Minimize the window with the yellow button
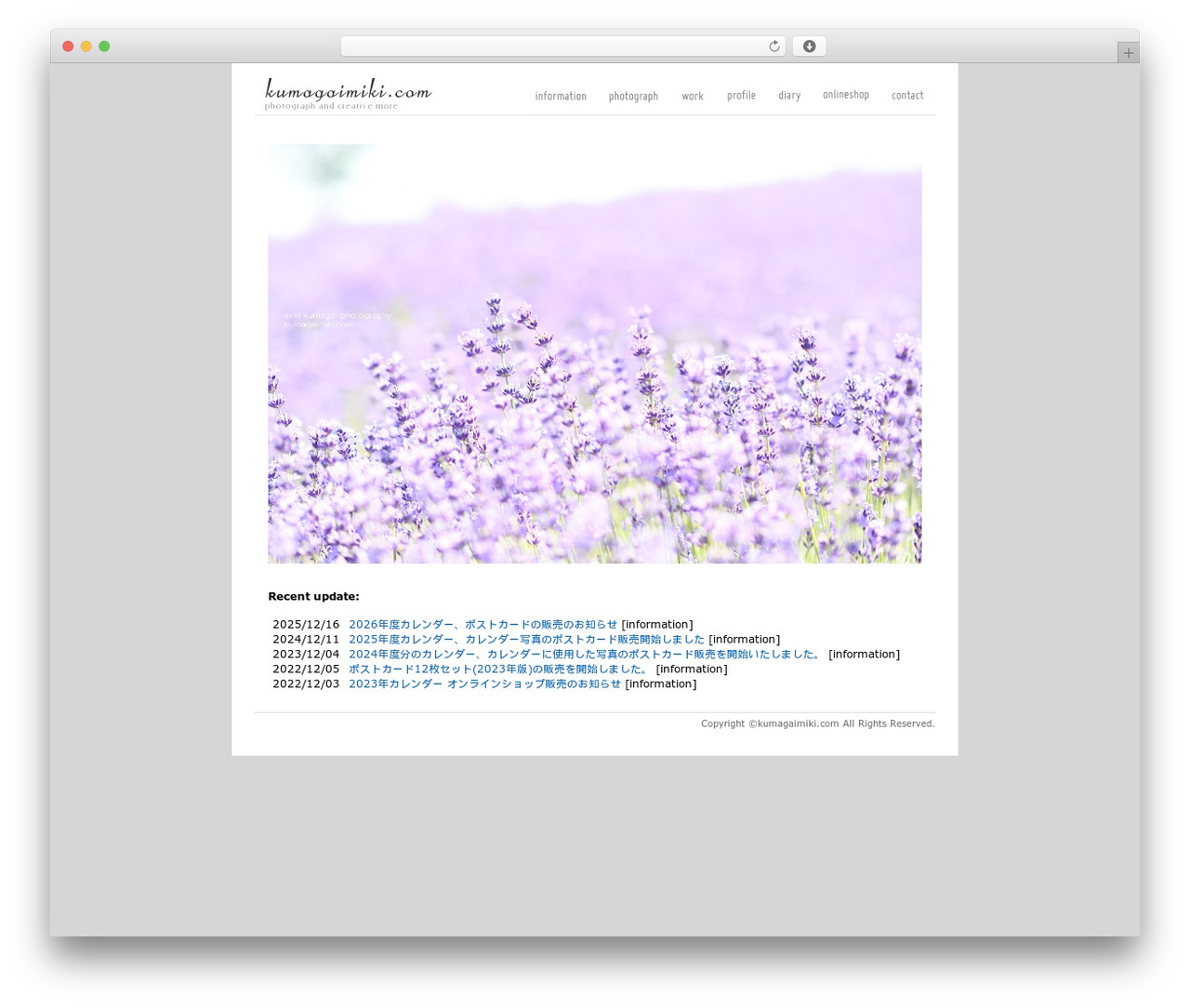Image resolution: width=1190 pixels, height=1008 pixels. [x=86, y=46]
